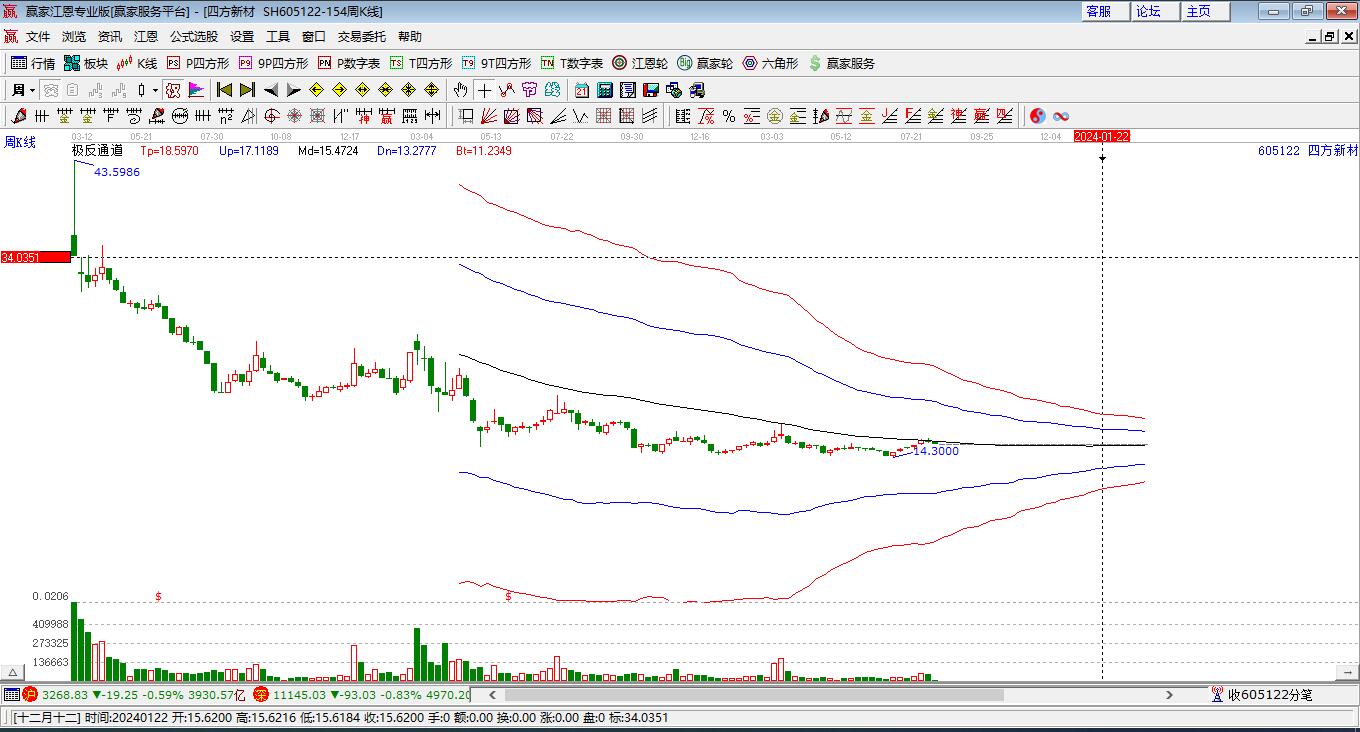The width and height of the screenshot is (1360, 732).
Task: Click the small grid icon beside 沪 index
Action: tap(11, 694)
